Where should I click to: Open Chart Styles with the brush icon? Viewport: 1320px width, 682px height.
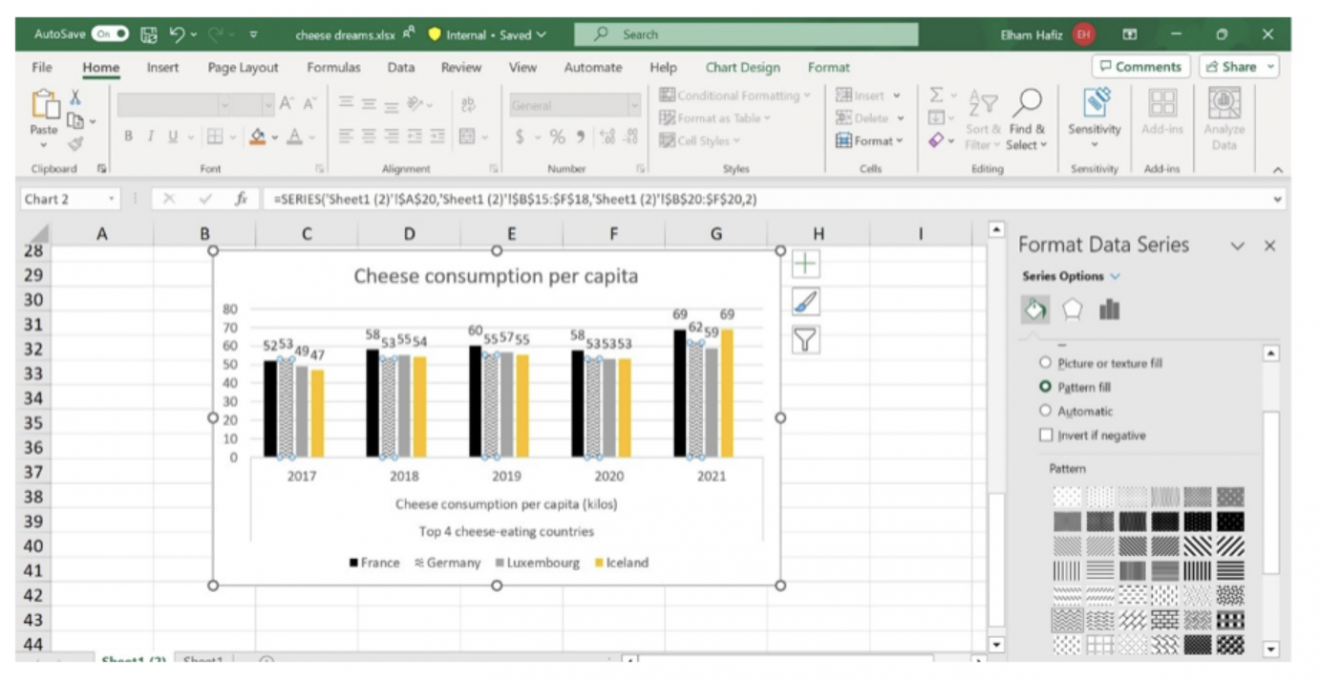coord(805,301)
